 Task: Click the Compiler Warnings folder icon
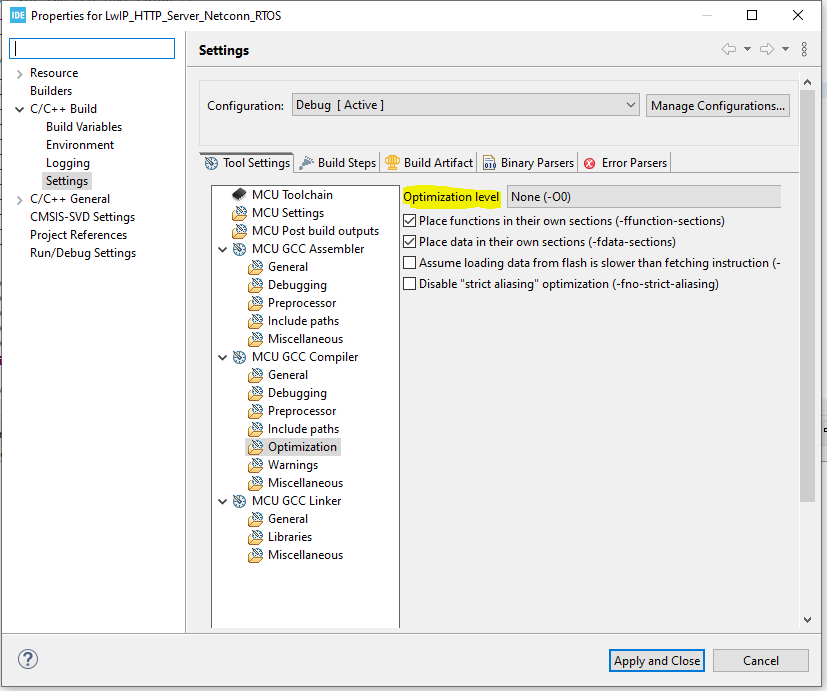[255, 465]
